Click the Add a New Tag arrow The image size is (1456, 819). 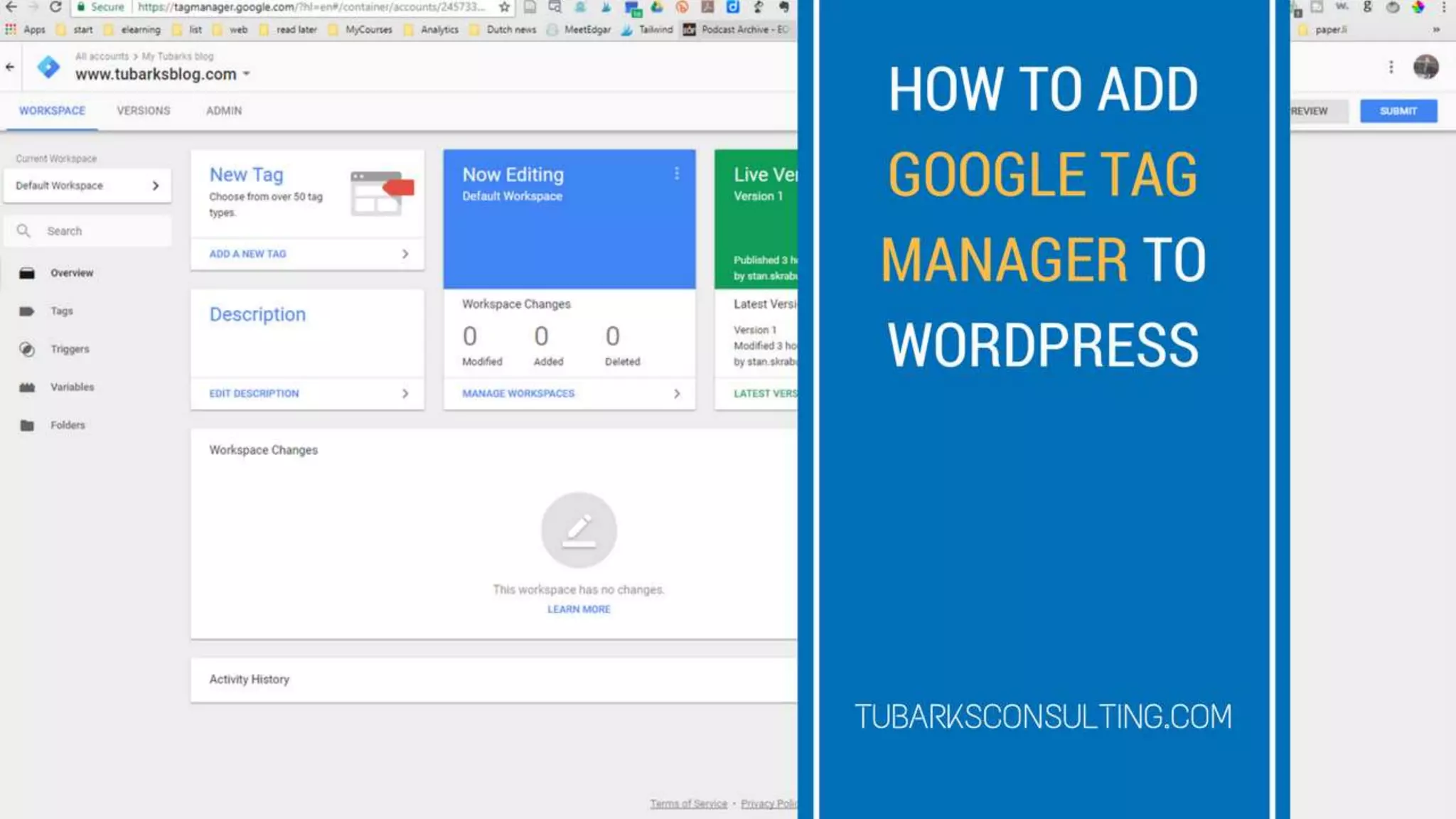point(405,254)
